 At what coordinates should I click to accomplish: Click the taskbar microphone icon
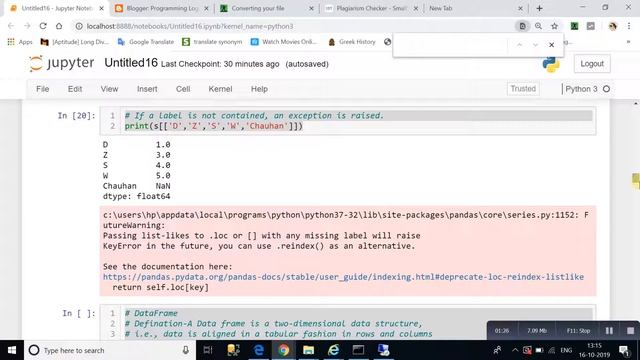pyautogui.click(x=186, y=350)
